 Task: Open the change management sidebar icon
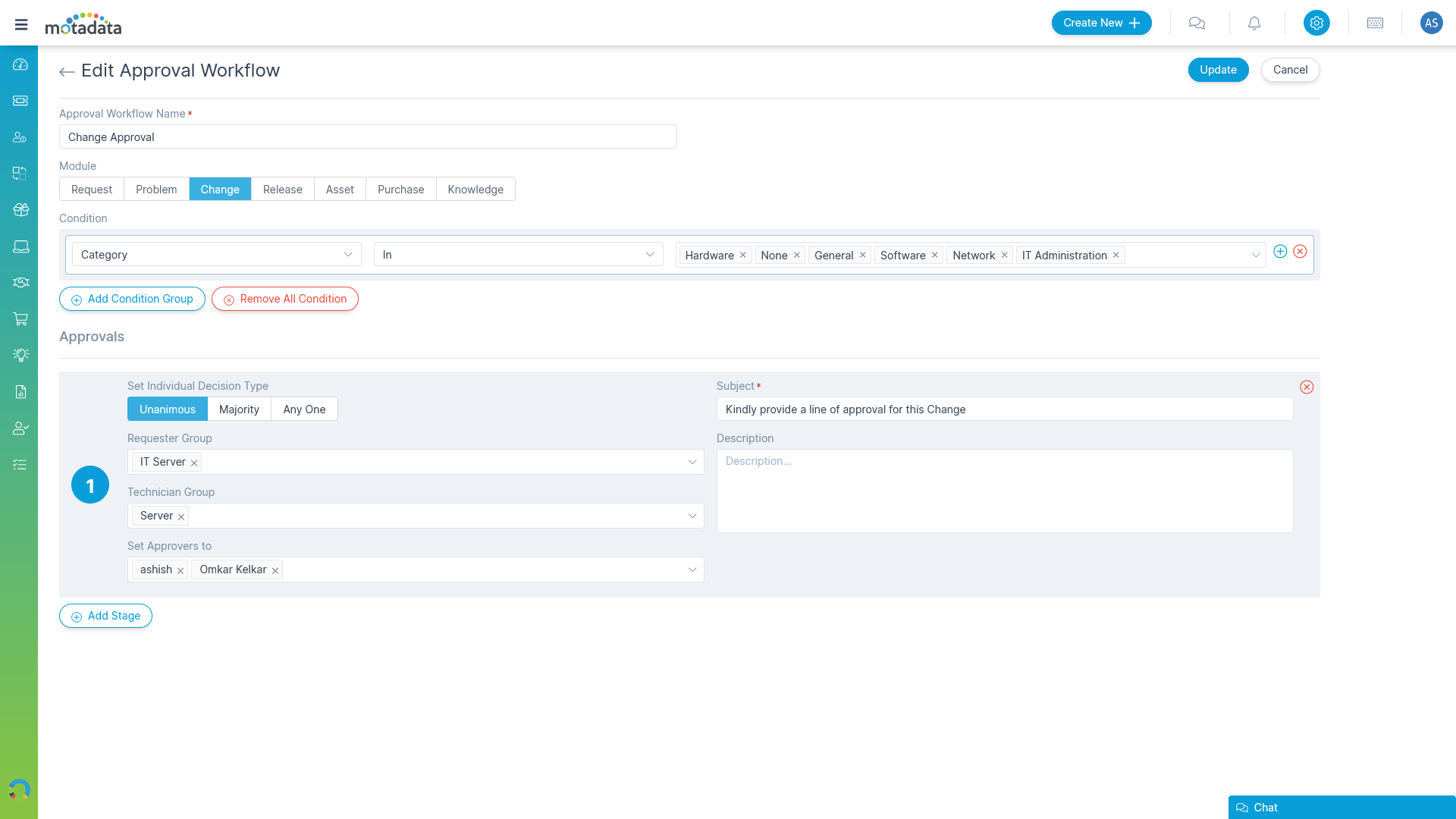[x=20, y=174]
